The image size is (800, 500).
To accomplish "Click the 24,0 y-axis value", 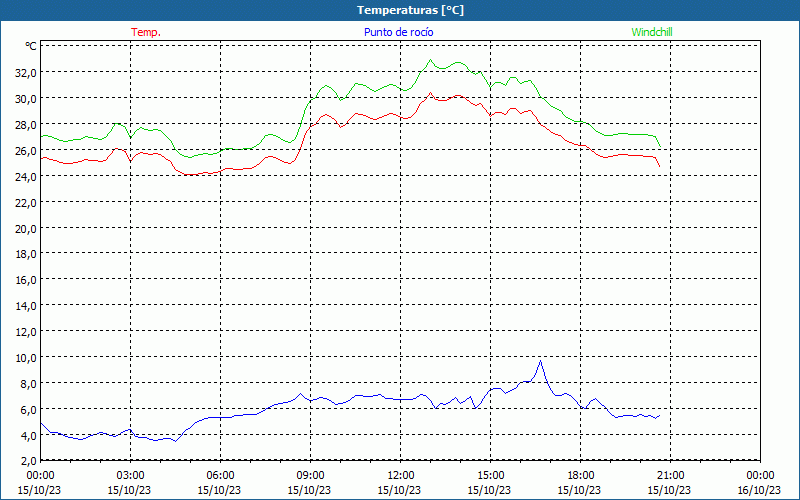I will tap(26, 177).
